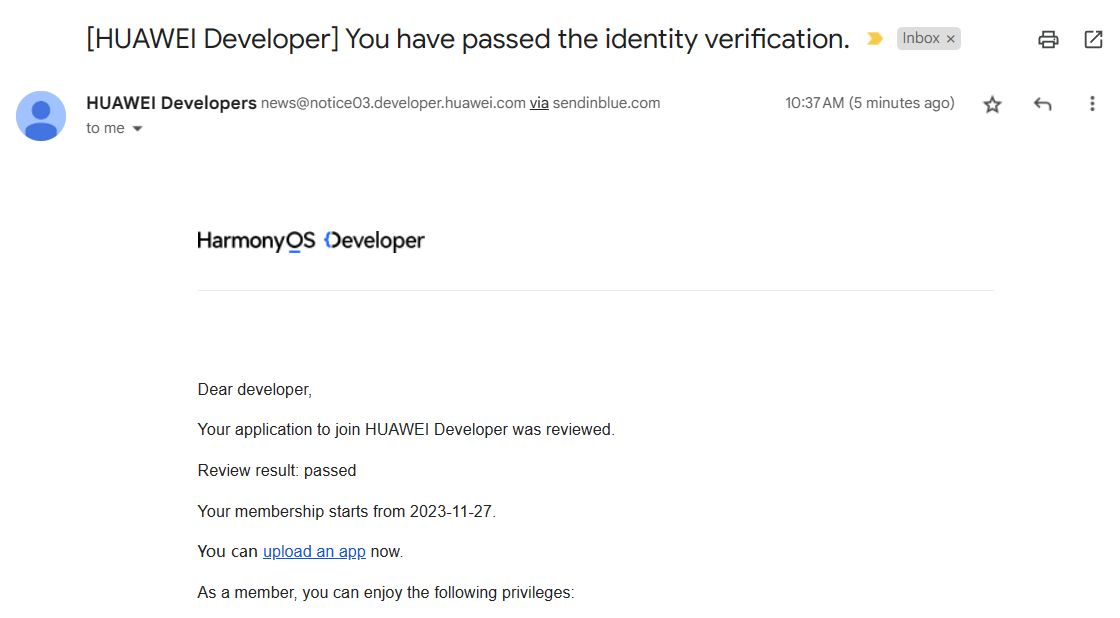This screenshot has width=1120, height=618.
Task: Click the 'via' link in sender line
Action: click(539, 103)
